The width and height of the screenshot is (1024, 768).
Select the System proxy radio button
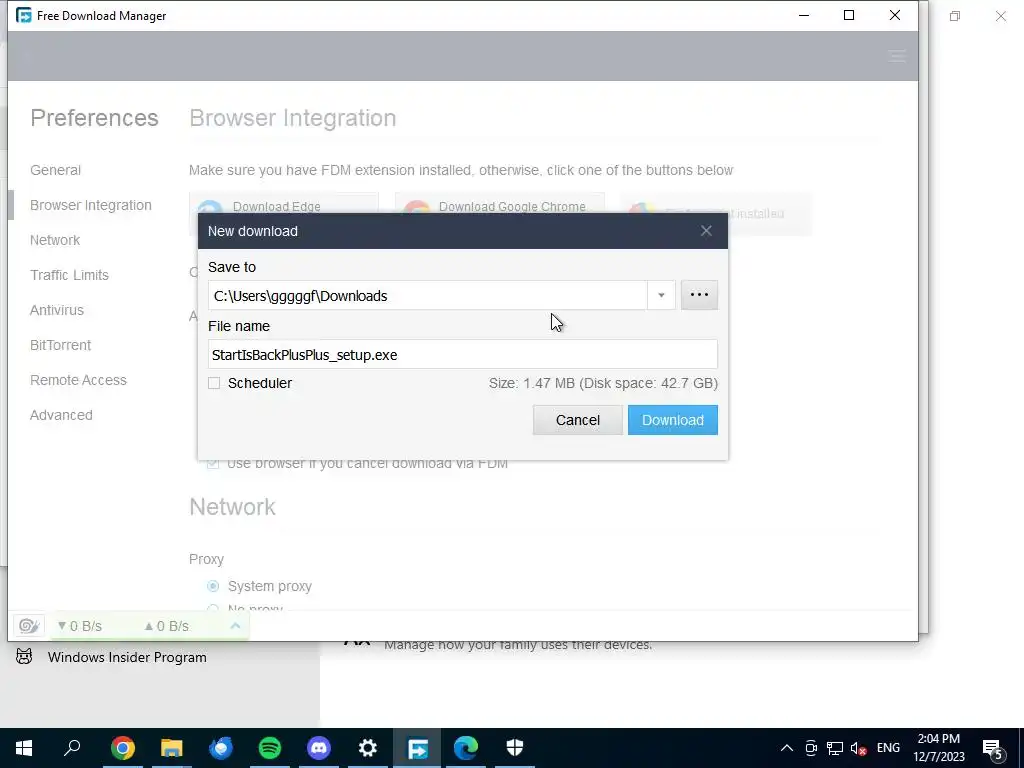pos(213,586)
